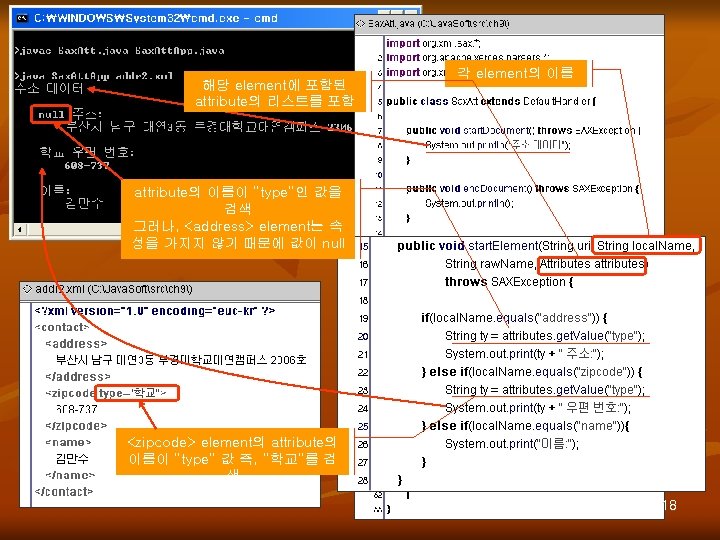The width and height of the screenshot is (720, 540).
Task: Click the 608-737 value in addr2.xml
Action: click(77, 409)
